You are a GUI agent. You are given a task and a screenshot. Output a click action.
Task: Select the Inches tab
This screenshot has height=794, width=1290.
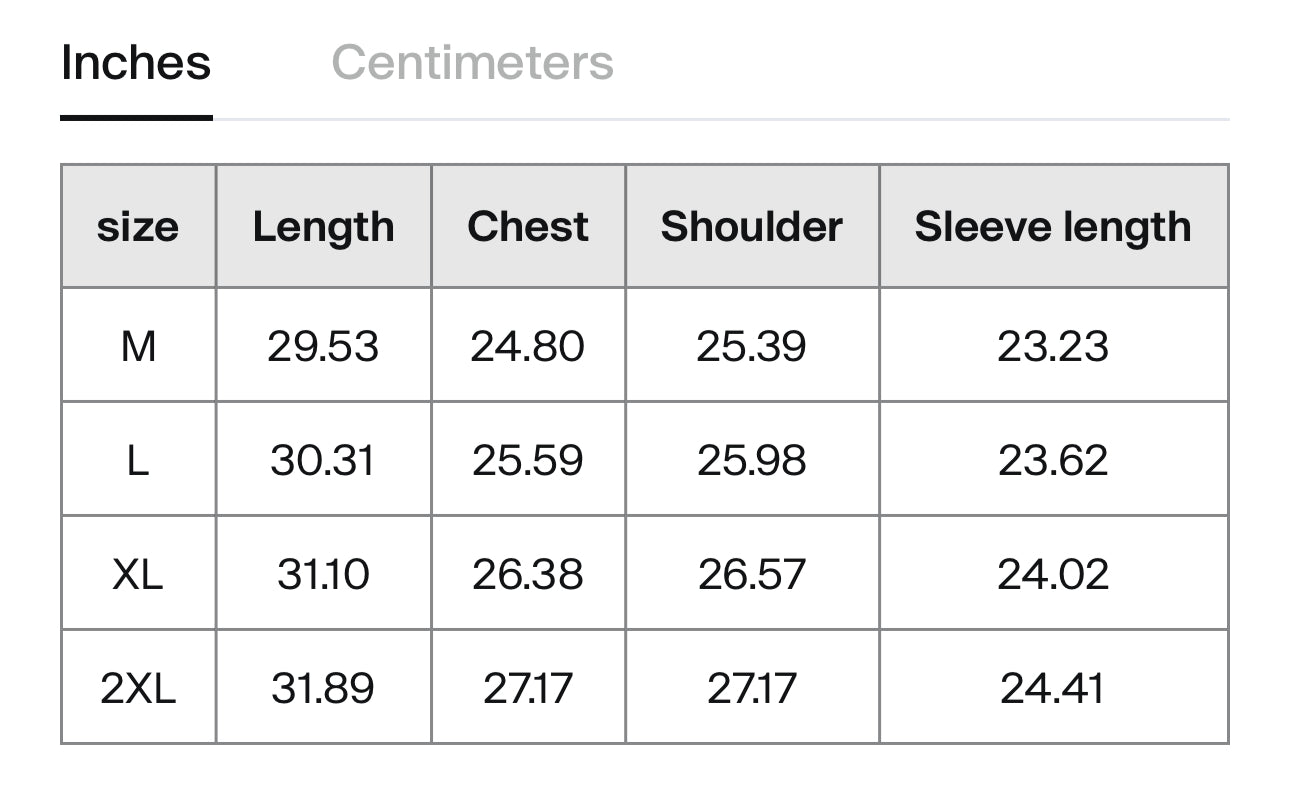(136, 63)
